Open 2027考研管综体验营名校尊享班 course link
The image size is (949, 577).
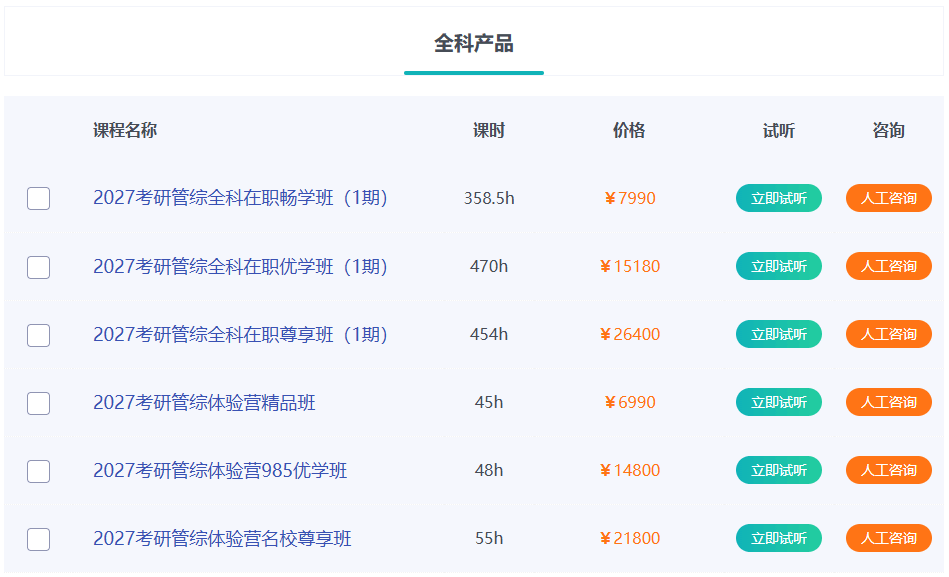coord(222,539)
